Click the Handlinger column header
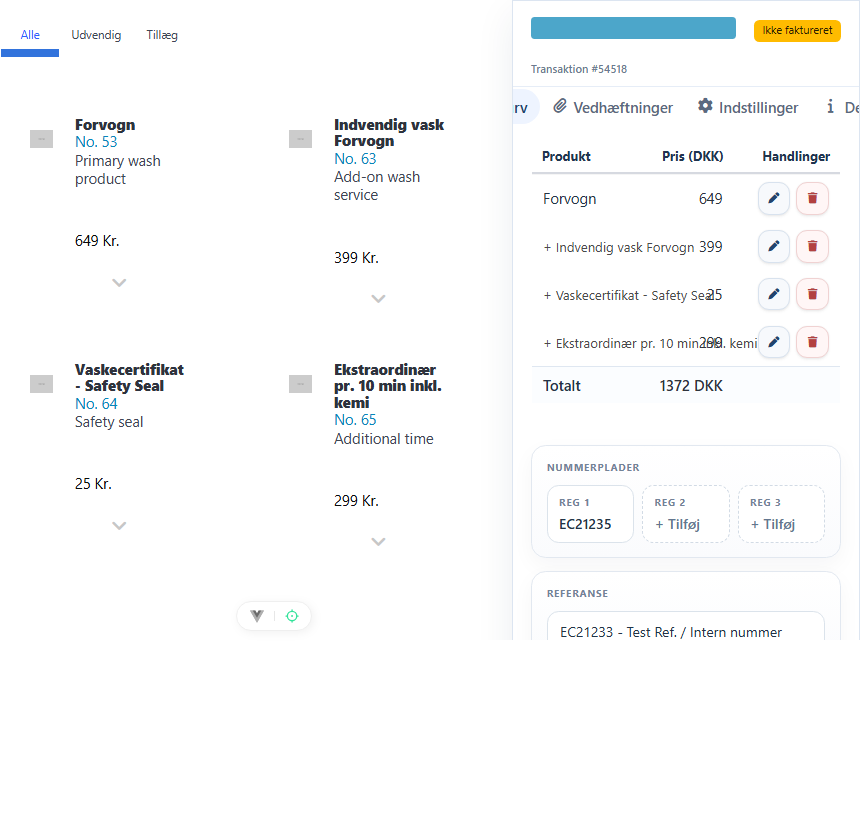The height and width of the screenshot is (840, 860). click(x=796, y=157)
